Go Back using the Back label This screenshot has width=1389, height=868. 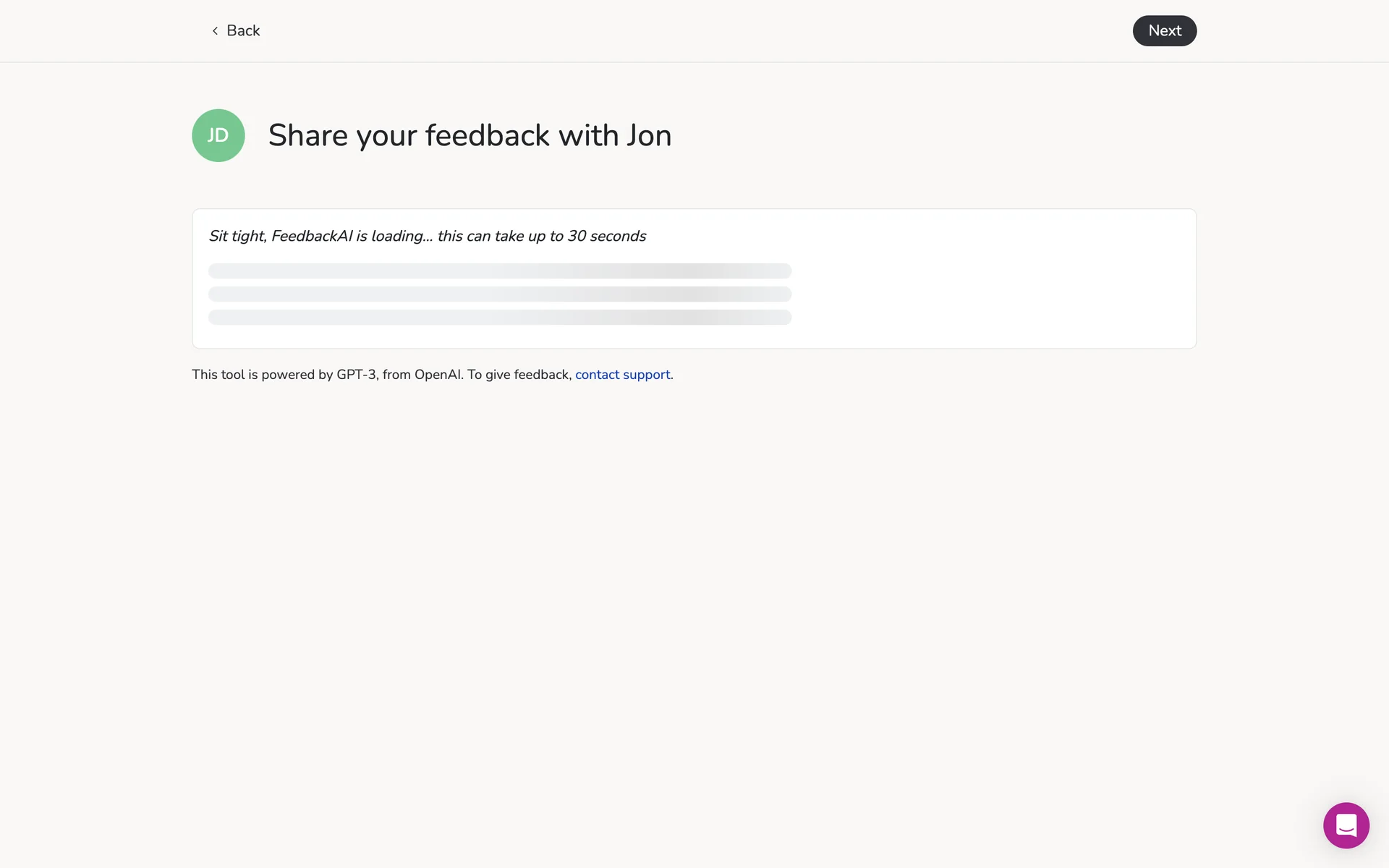point(243,30)
